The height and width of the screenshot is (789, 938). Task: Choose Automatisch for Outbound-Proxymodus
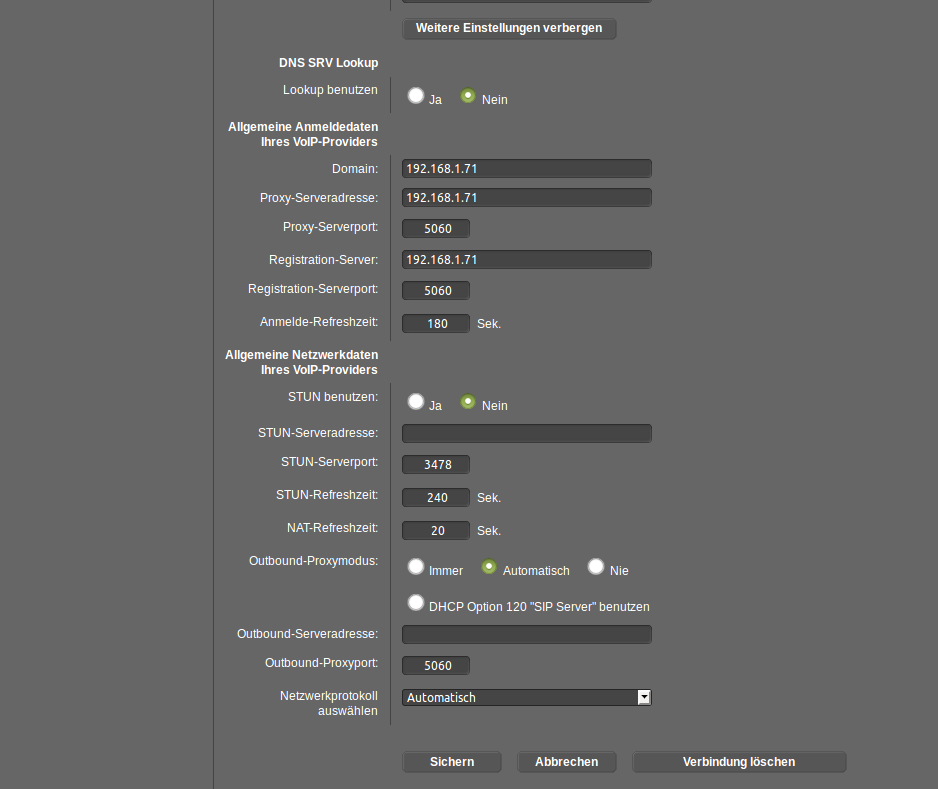point(488,566)
